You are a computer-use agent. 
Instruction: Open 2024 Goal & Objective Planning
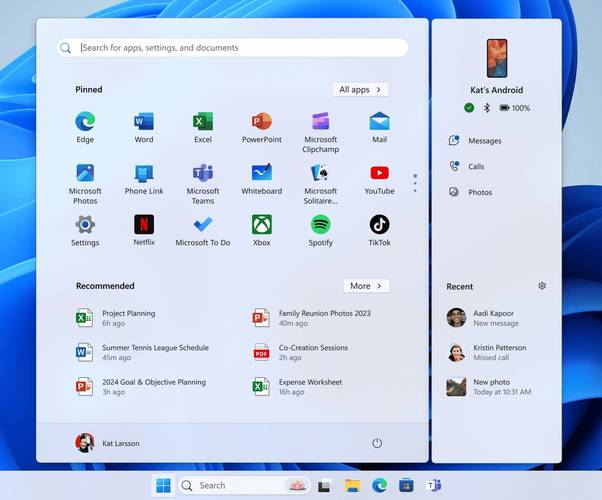141,387
